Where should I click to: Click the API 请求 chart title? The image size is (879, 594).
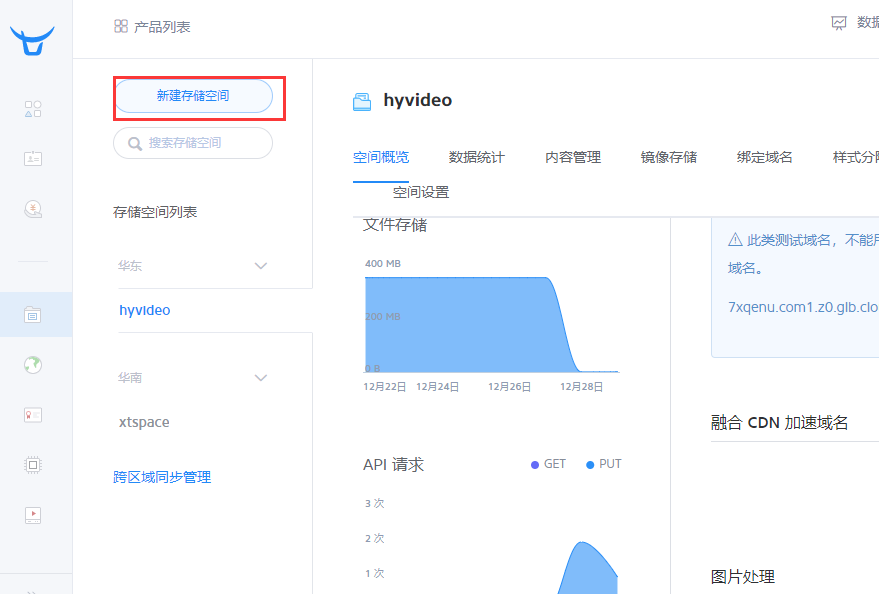[394, 465]
